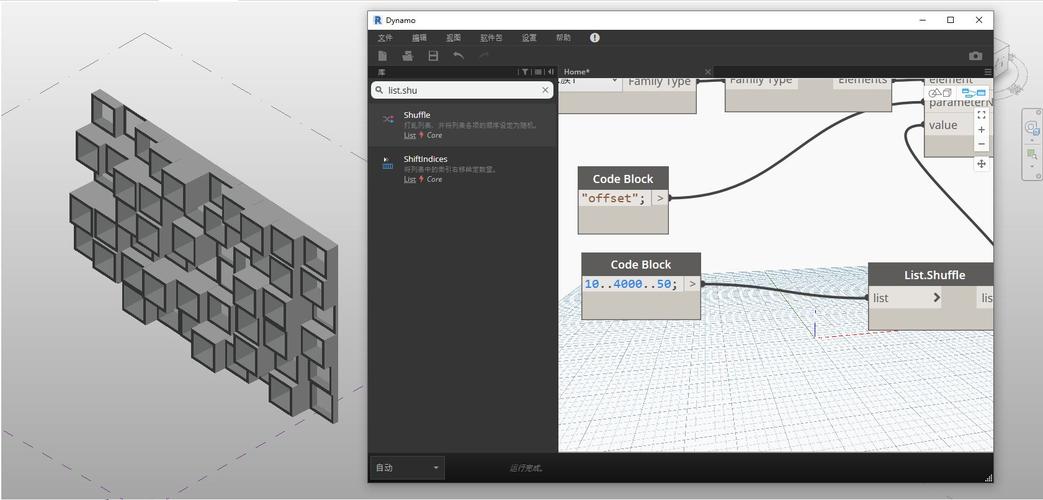Click the Redo arrow in Dynamo toolbar
Image resolution: width=1043 pixels, height=500 pixels.
[x=484, y=56]
